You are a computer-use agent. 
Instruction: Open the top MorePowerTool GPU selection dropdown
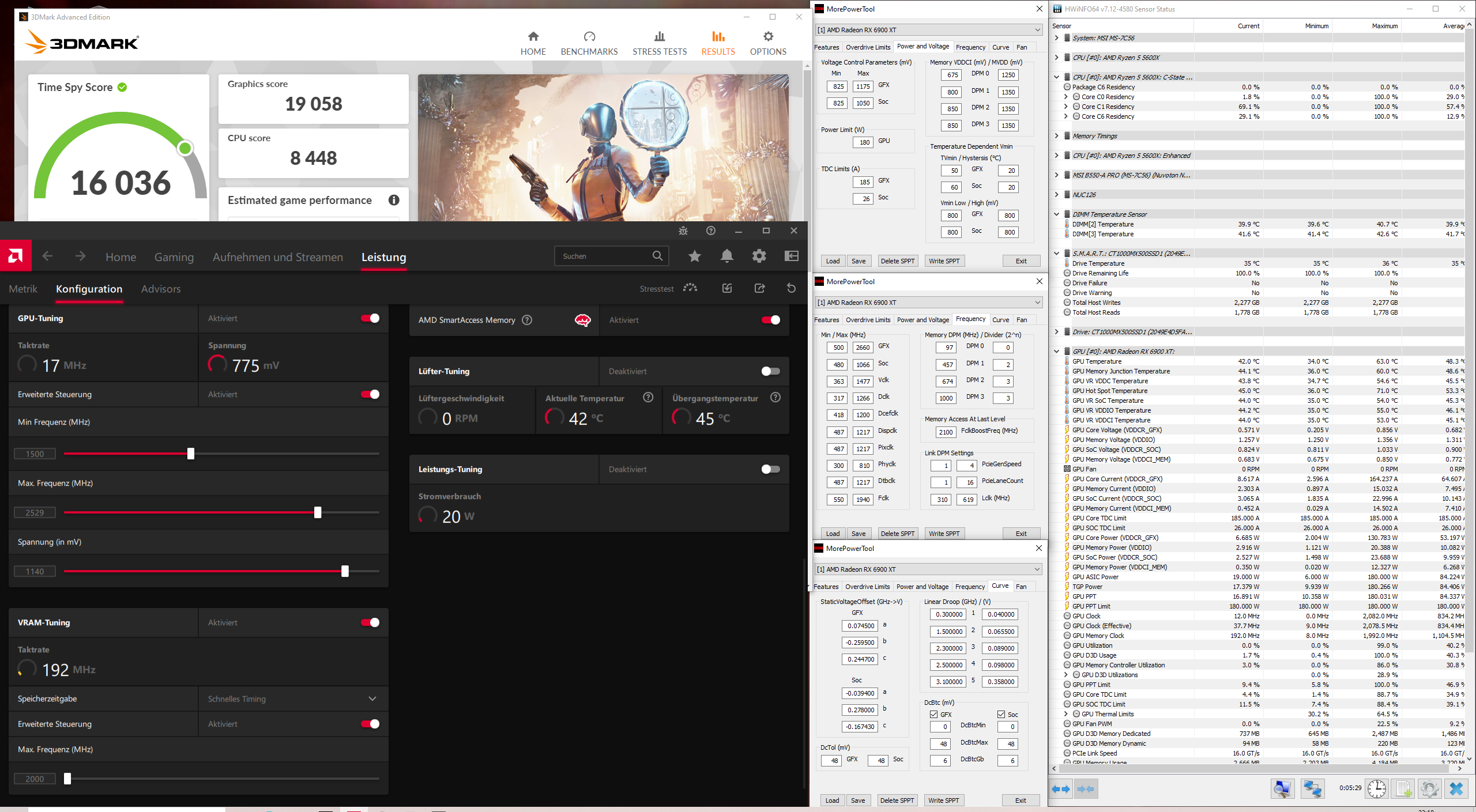click(x=929, y=30)
